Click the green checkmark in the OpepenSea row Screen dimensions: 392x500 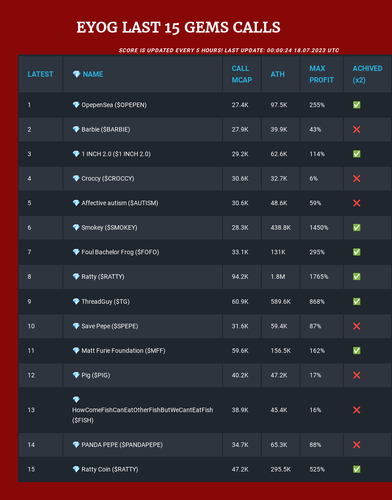tap(357, 105)
